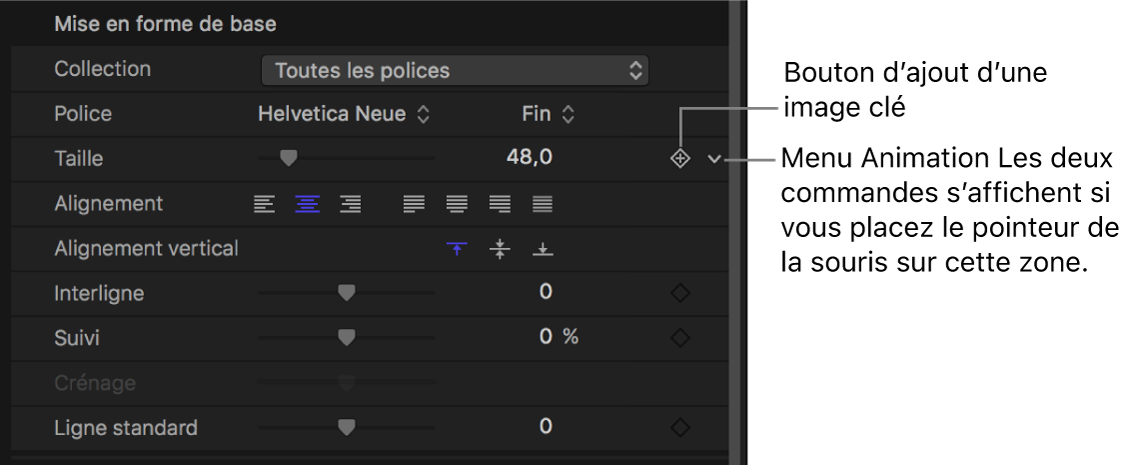Click the Ligne standard keyframe diamond
The width and height of the screenshot is (1129, 465).
(680, 428)
